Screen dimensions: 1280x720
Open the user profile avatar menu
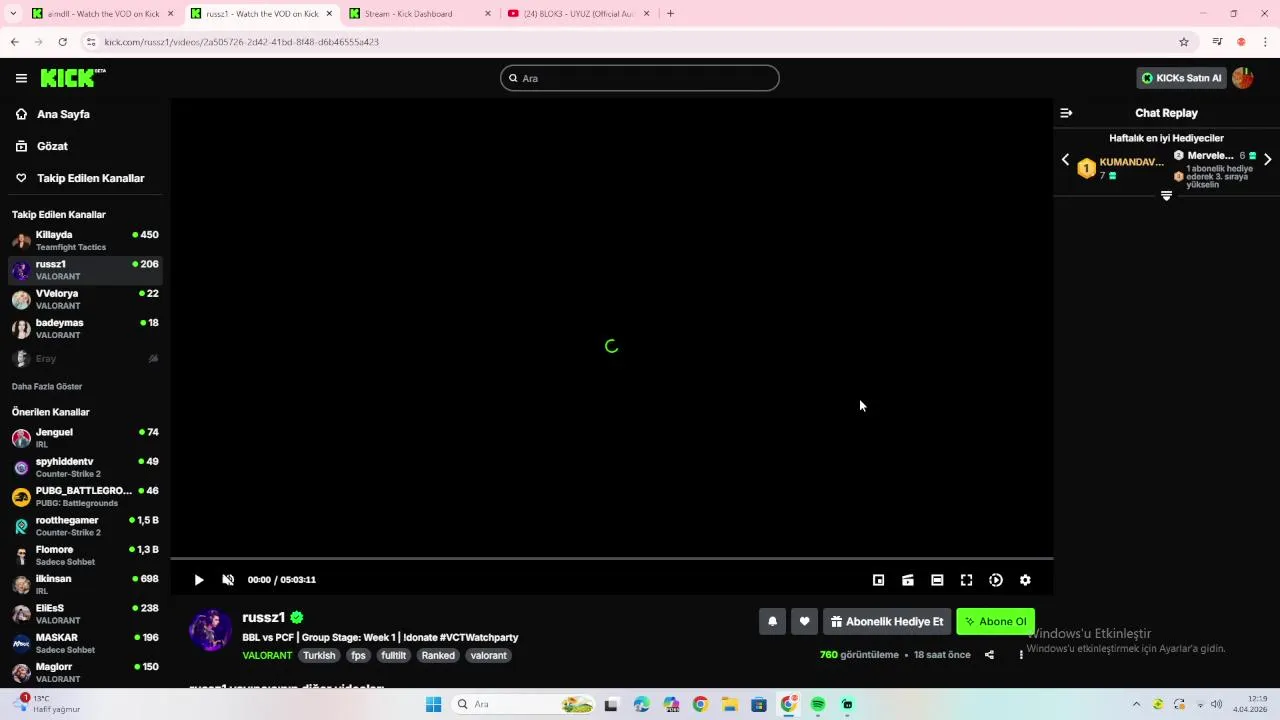(1243, 78)
